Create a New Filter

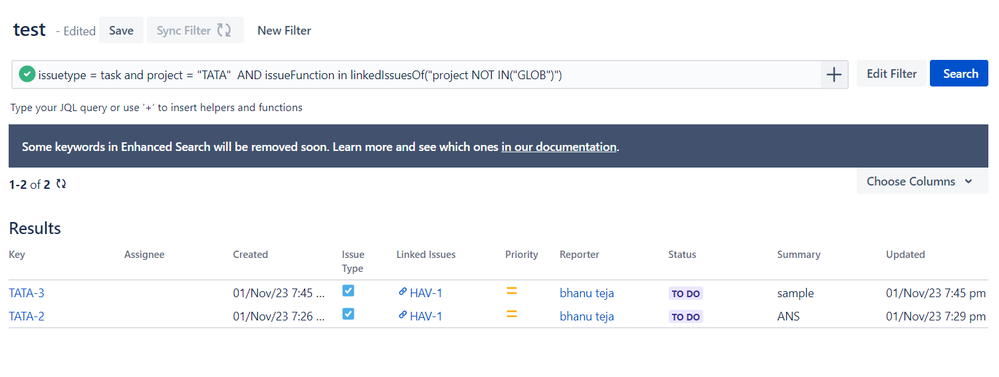point(284,30)
